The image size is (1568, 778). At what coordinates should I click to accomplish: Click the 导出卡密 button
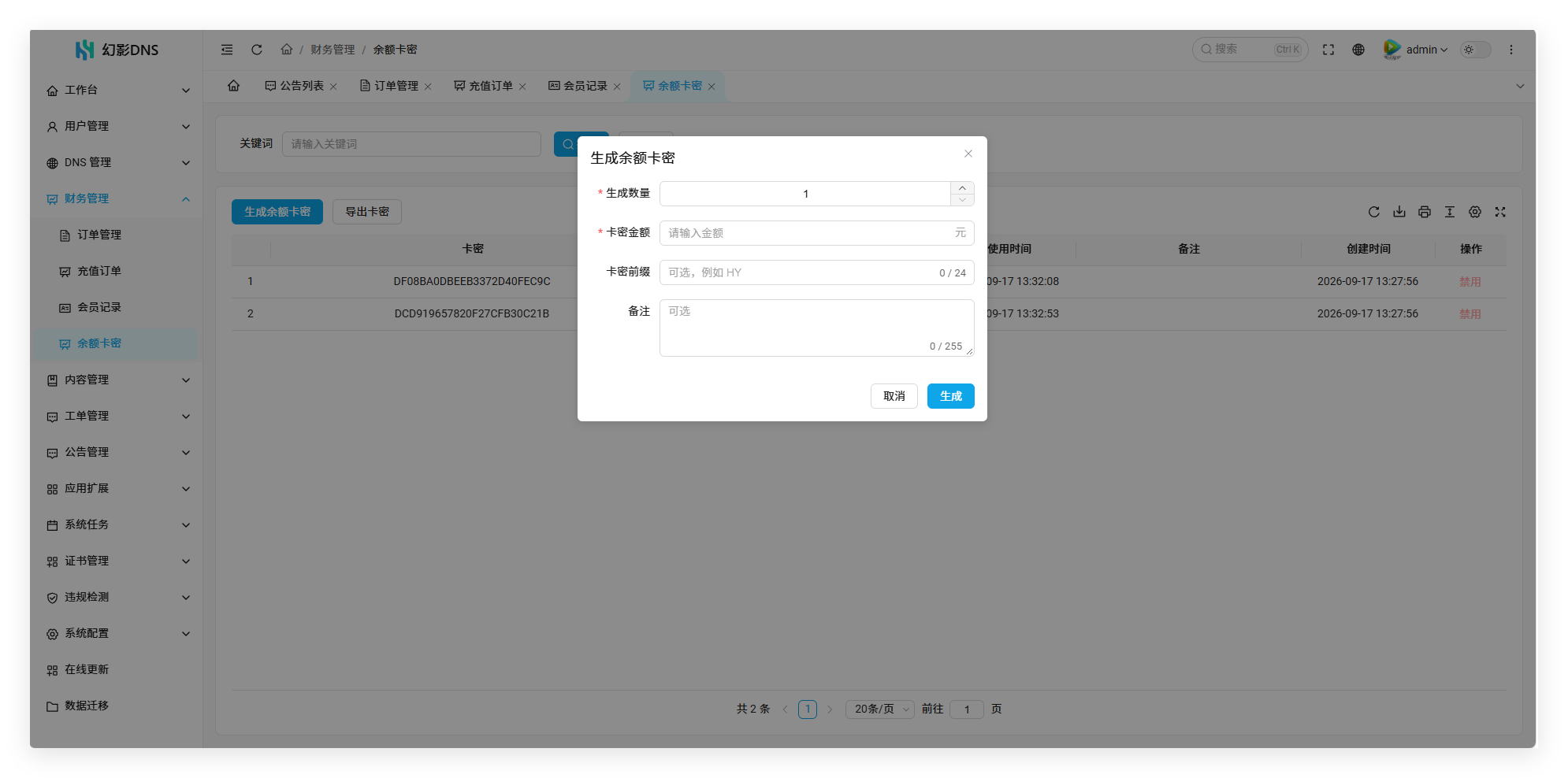tap(367, 212)
